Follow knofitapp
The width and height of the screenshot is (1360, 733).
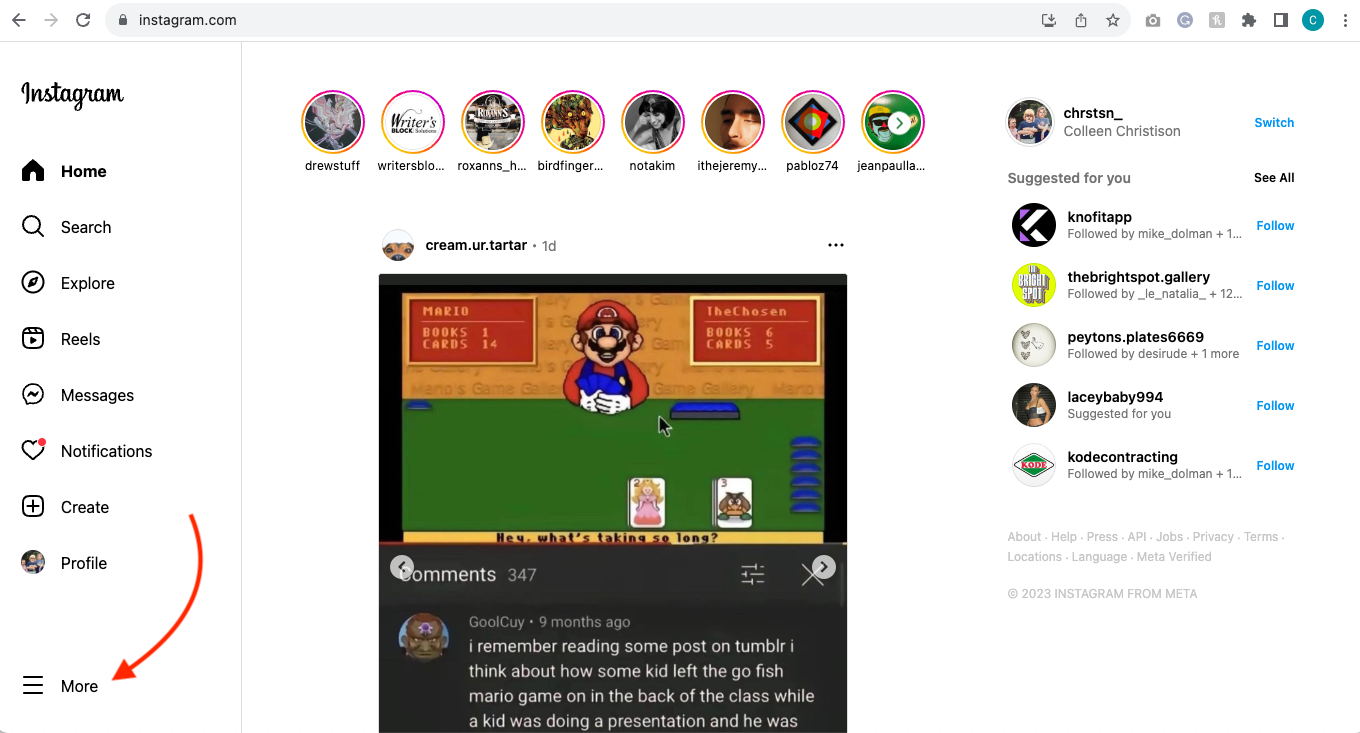[1275, 226]
